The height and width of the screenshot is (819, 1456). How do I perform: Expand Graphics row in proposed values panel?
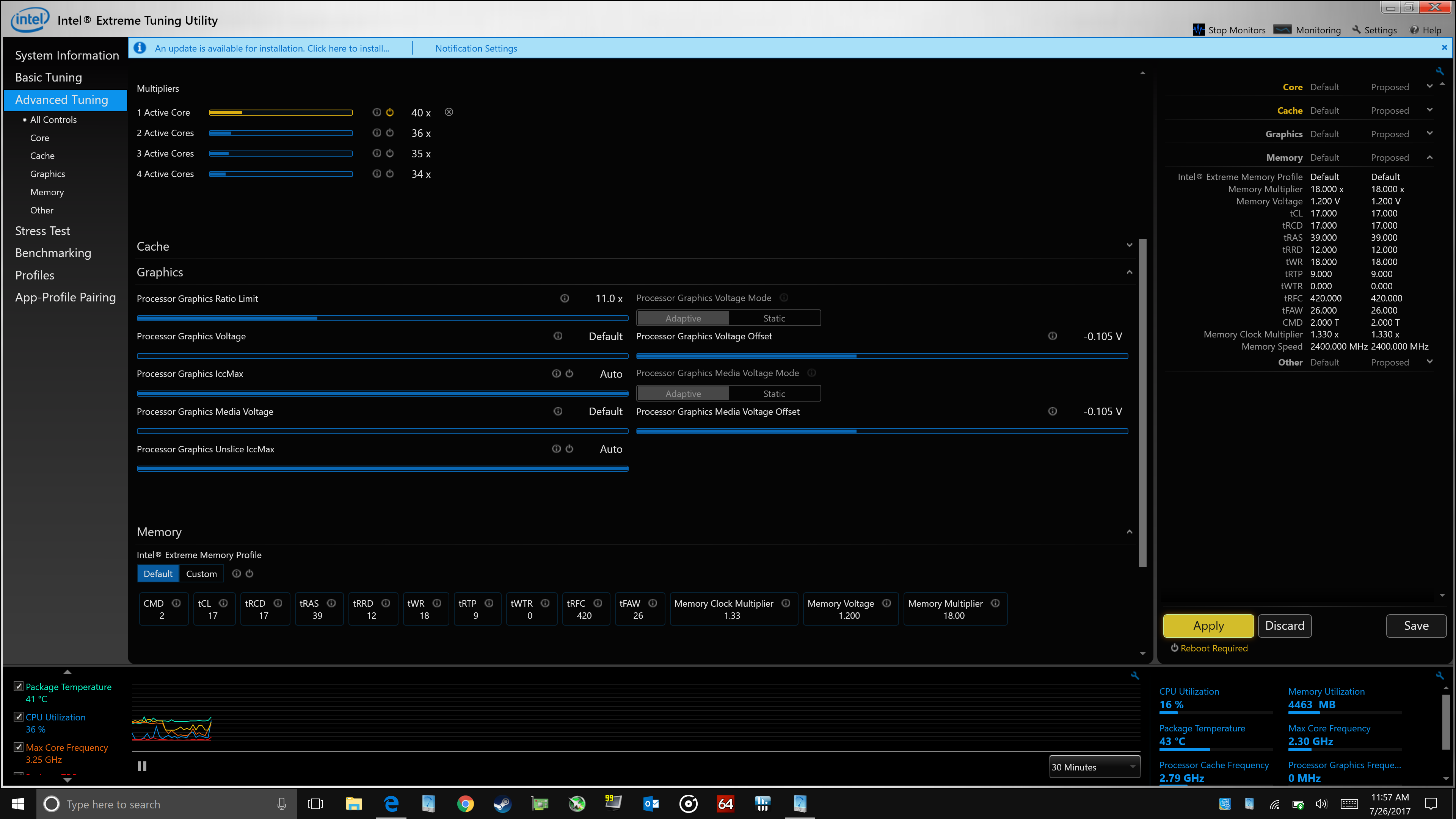pyautogui.click(x=1429, y=133)
